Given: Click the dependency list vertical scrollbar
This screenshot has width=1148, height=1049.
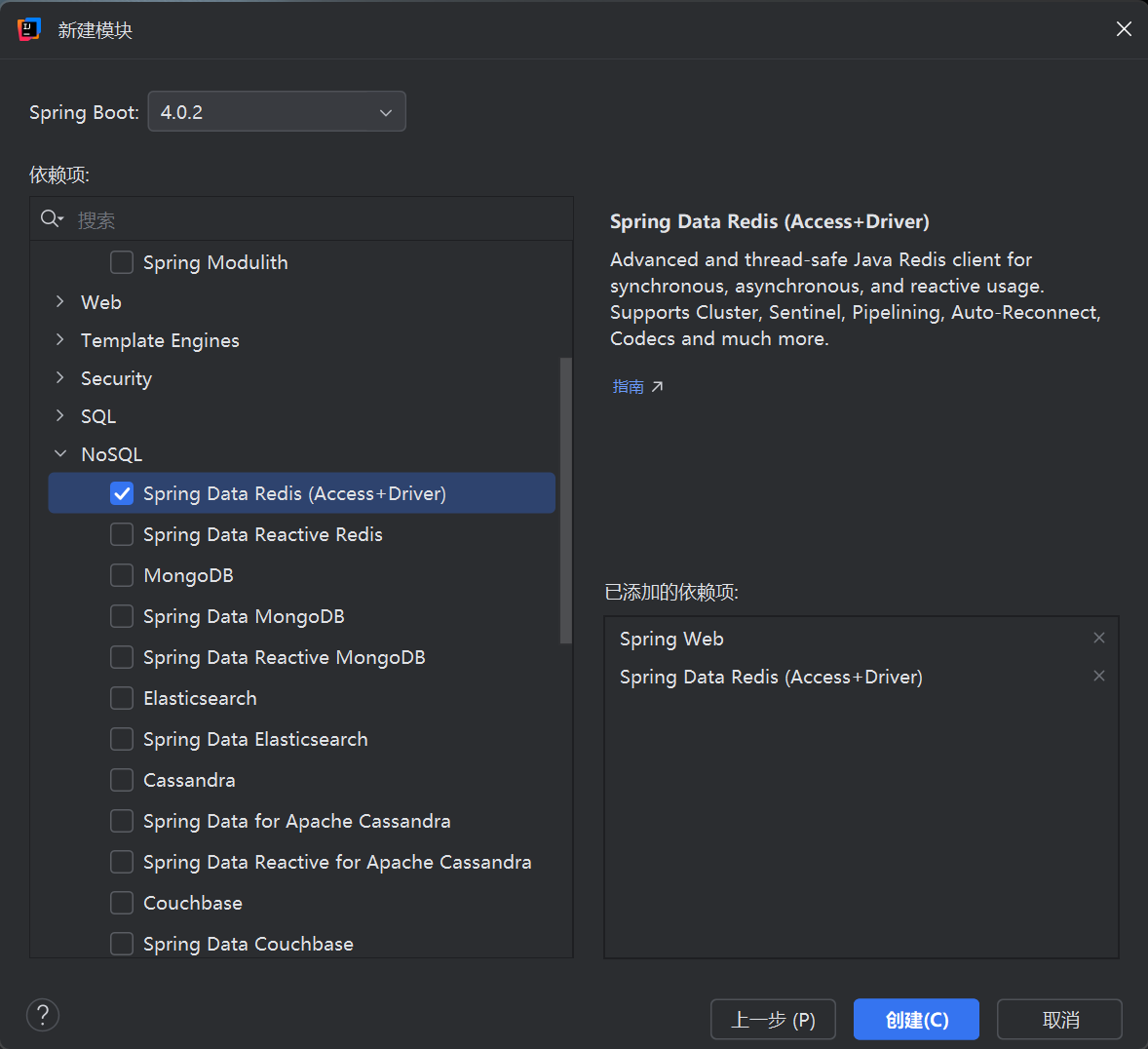Looking at the screenshot, I should (565, 500).
